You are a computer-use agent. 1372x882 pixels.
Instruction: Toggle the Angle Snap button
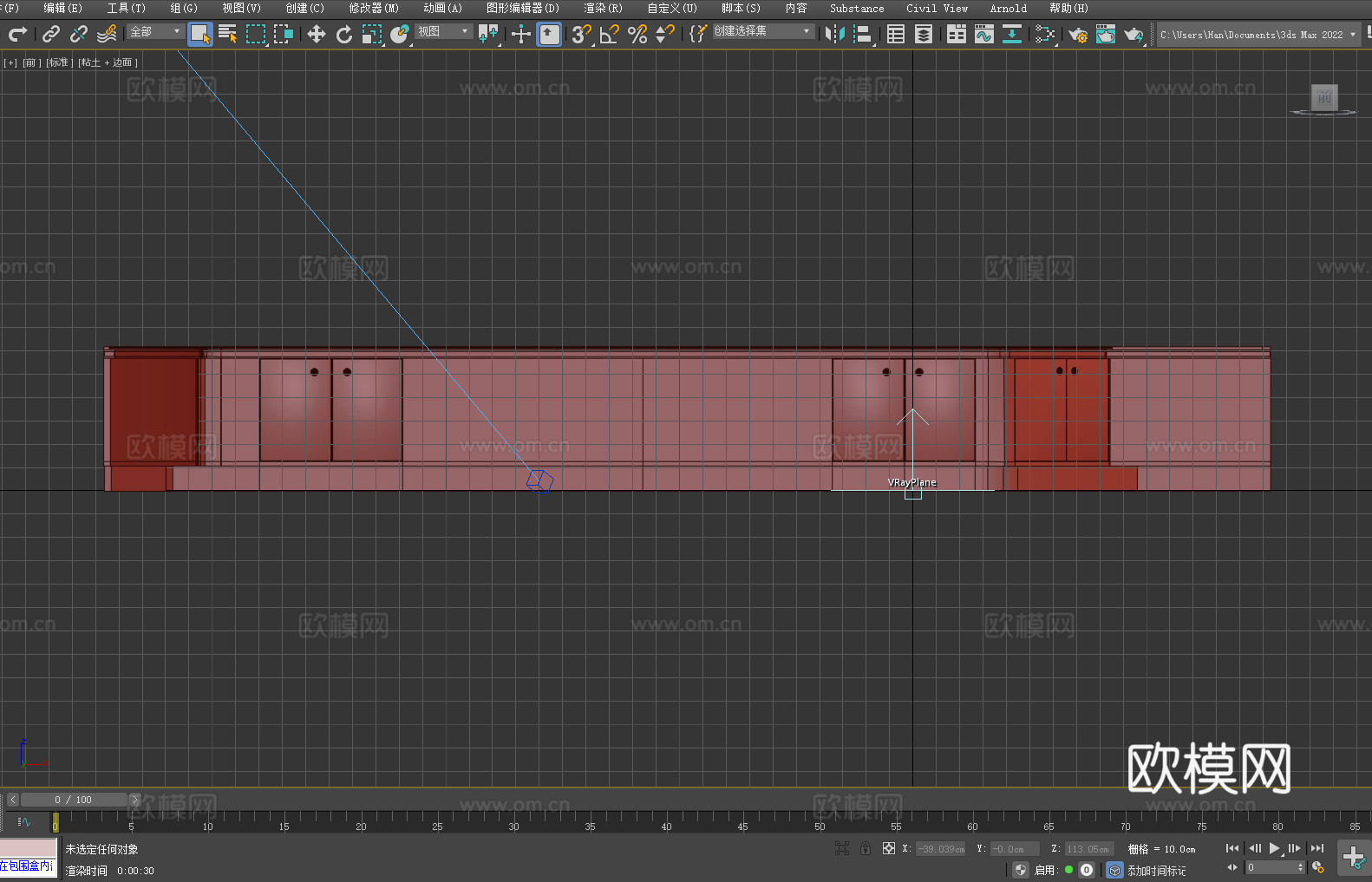(609, 34)
